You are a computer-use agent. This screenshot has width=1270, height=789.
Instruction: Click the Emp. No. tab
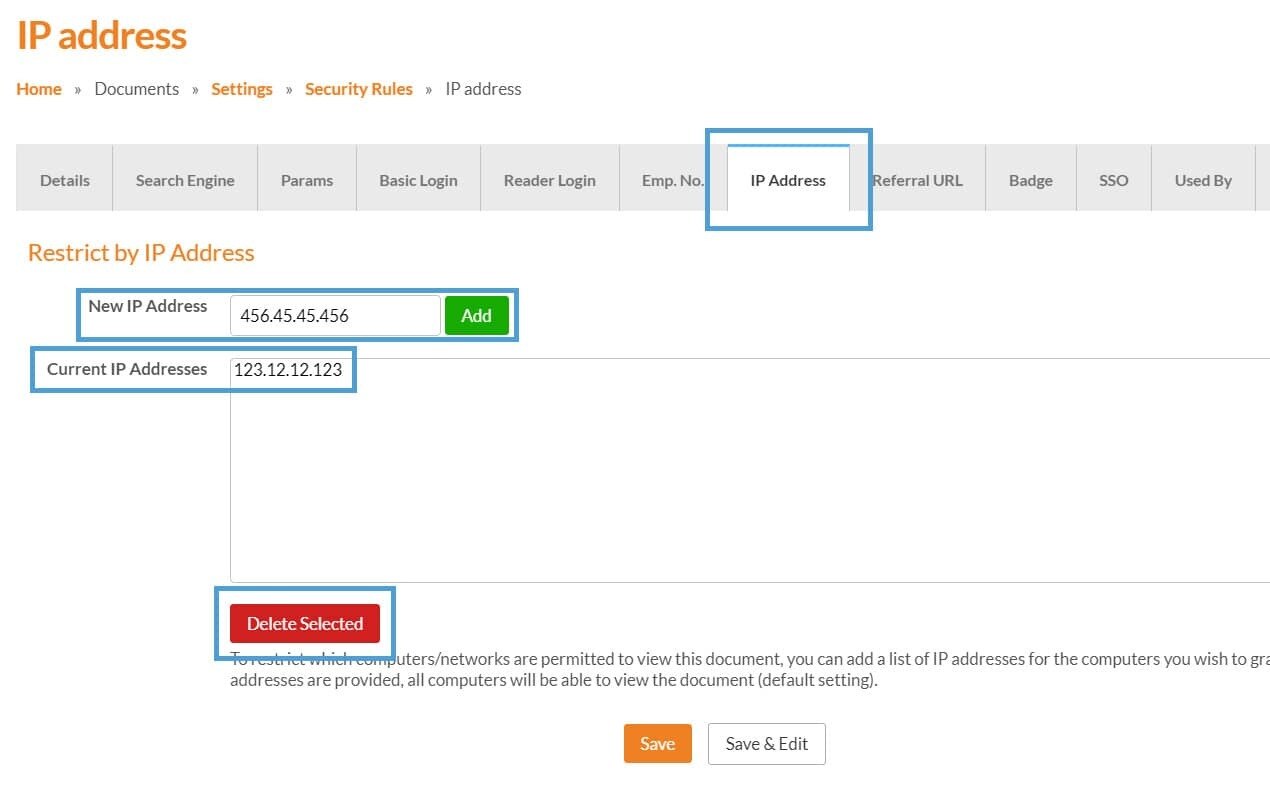[x=672, y=181]
